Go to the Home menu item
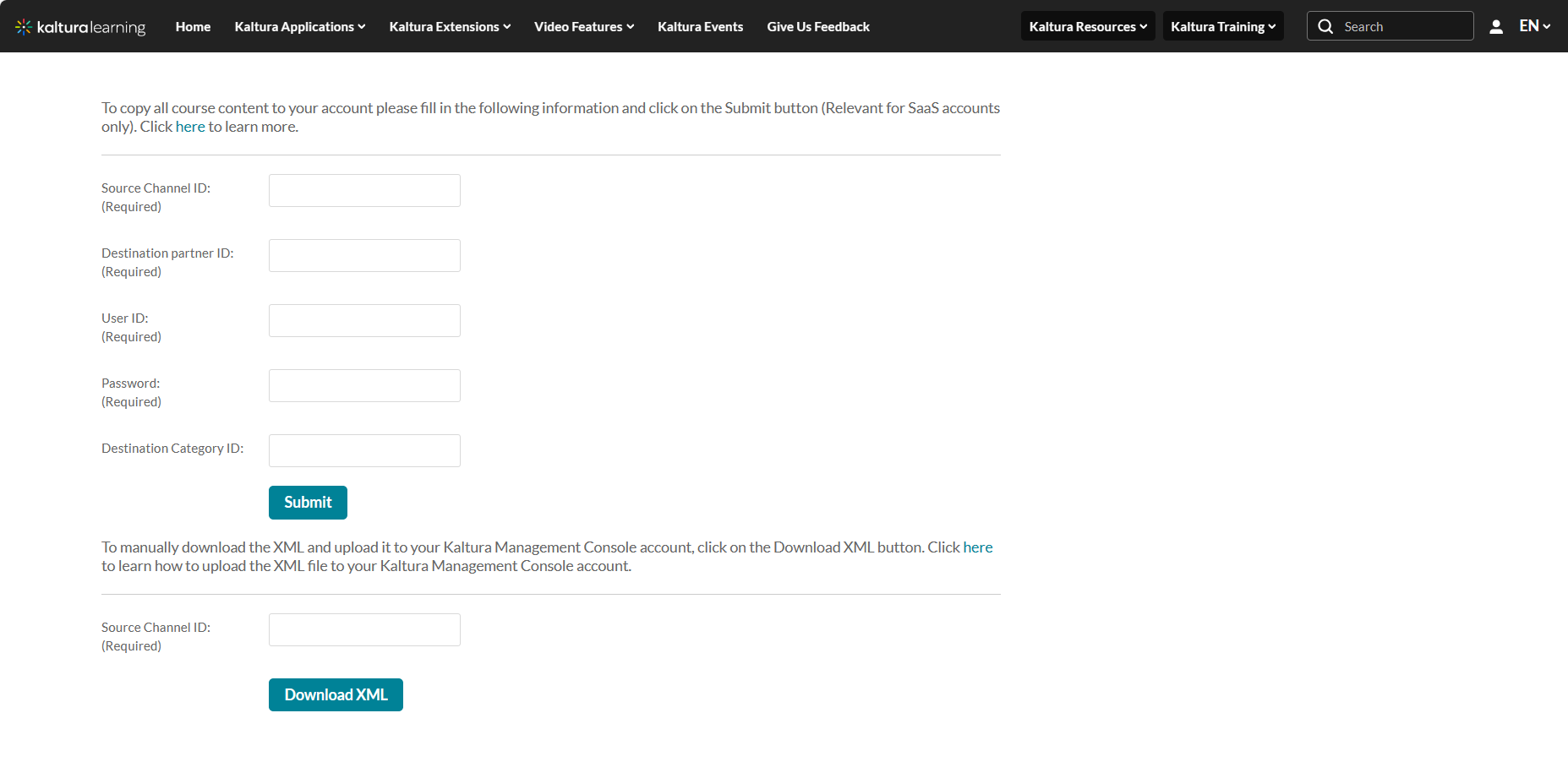The image size is (1568, 762). [x=193, y=27]
